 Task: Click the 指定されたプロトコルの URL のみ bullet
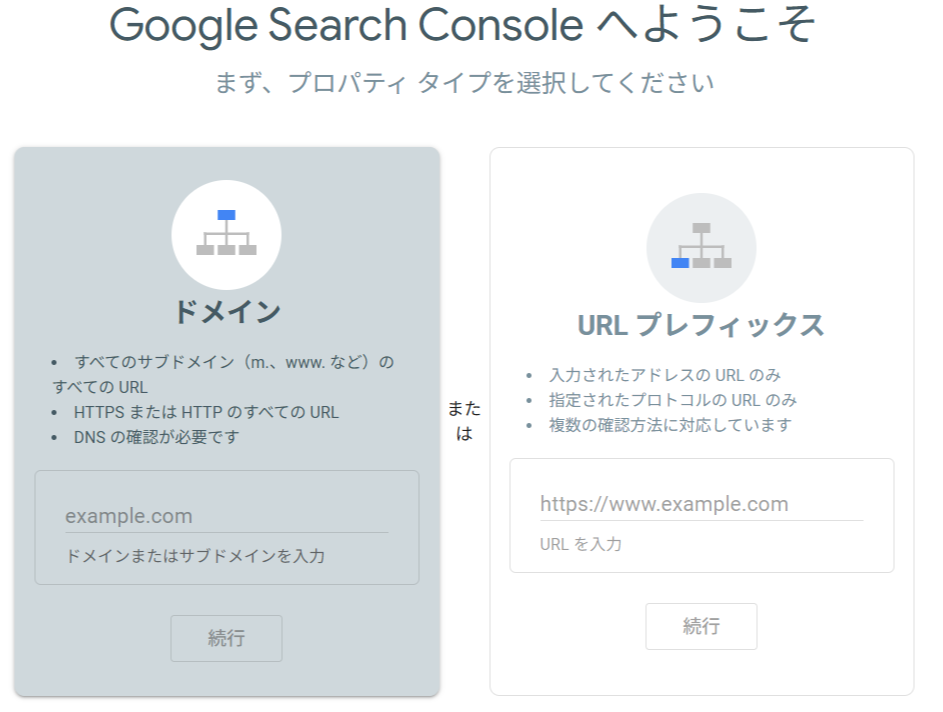pos(672,400)
